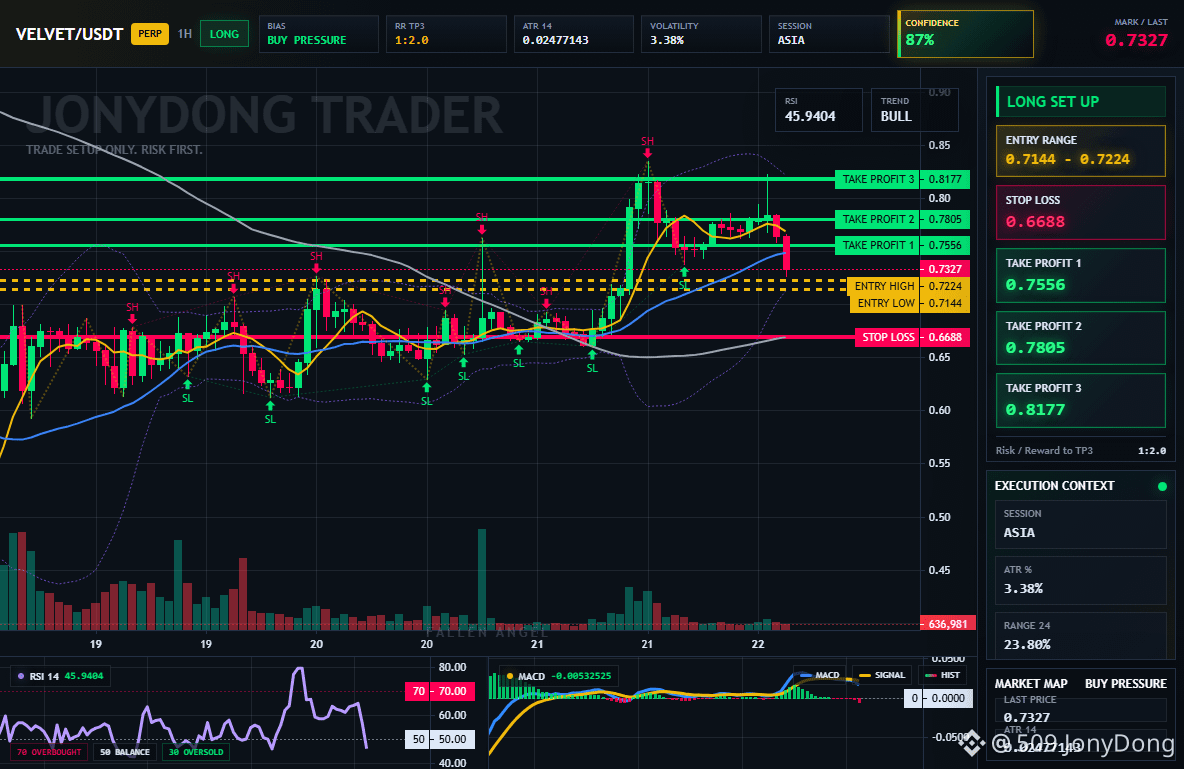The width and height of the screenshot is (1184, 769).
Task: Select the TAKE PROFIT 2 chart line label
Action: (877, 219)
